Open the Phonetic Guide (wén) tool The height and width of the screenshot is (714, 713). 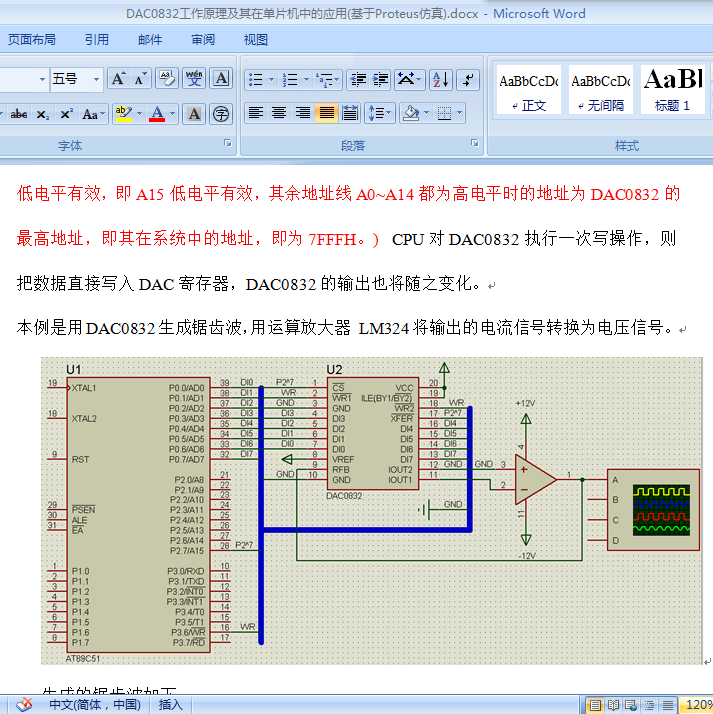pyautogui.click(x=194, y=79)
